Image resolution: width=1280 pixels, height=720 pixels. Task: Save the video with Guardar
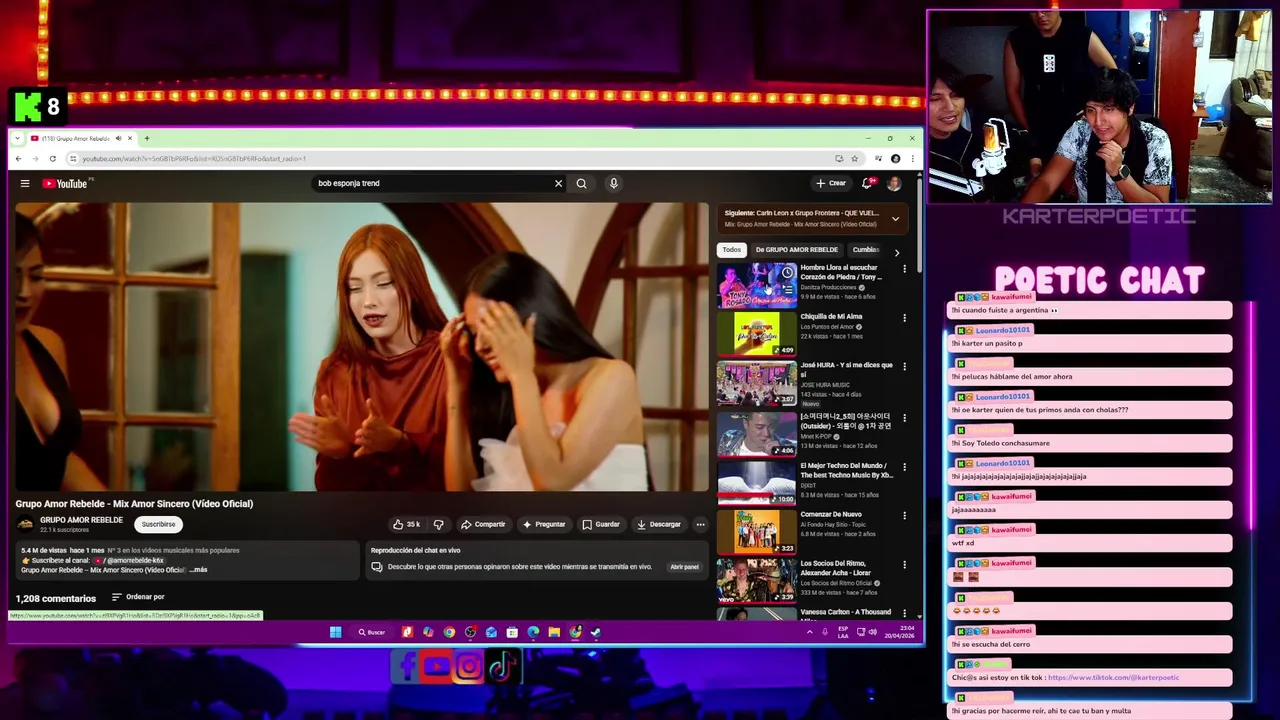click(x=601, y=524)
